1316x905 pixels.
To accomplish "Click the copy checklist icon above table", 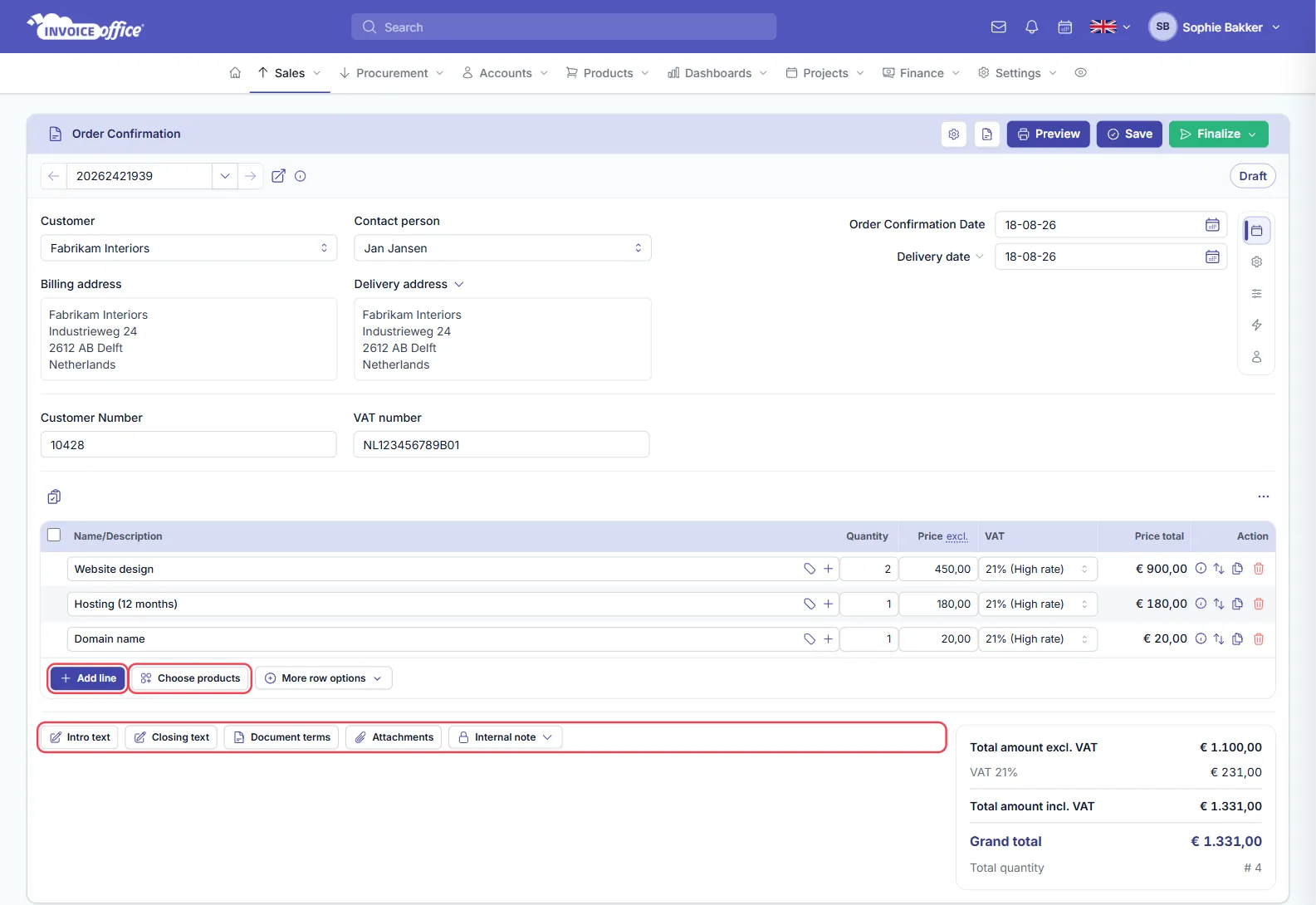I will (x=54, y=497).
